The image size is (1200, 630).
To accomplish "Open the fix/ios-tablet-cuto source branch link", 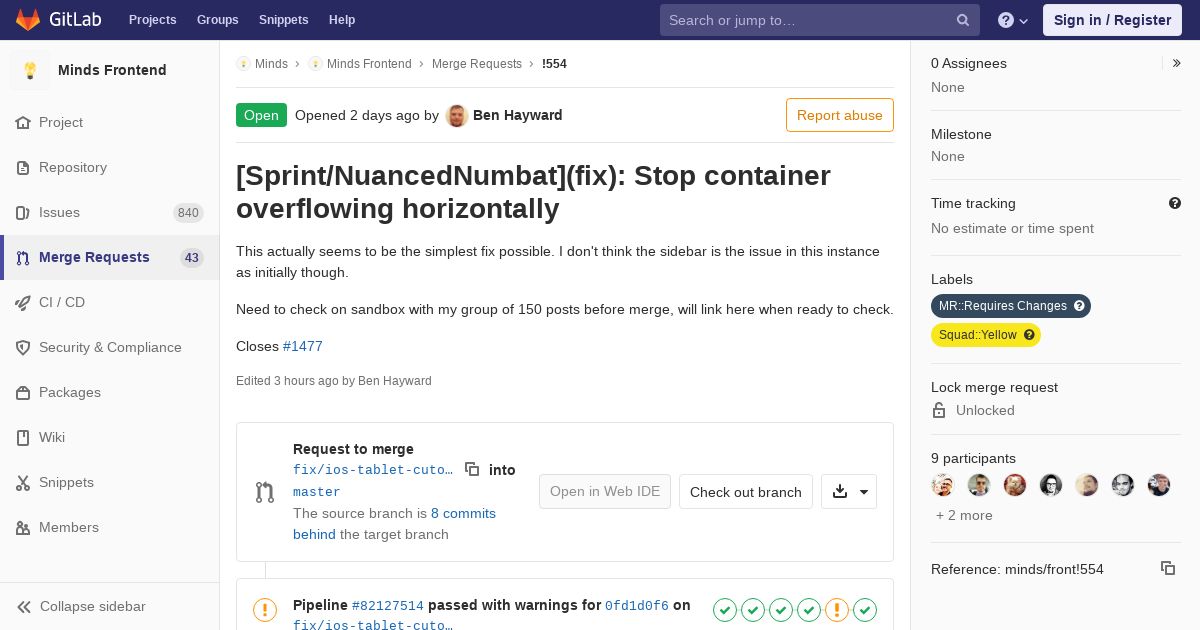I will tap(373, 470).
